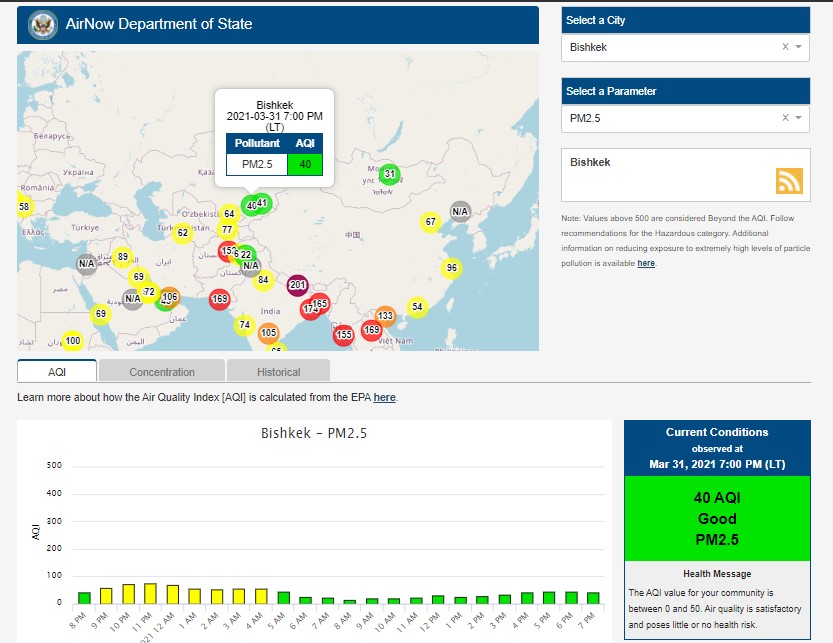Switch to the Concentration tab

tap(162, 372)
